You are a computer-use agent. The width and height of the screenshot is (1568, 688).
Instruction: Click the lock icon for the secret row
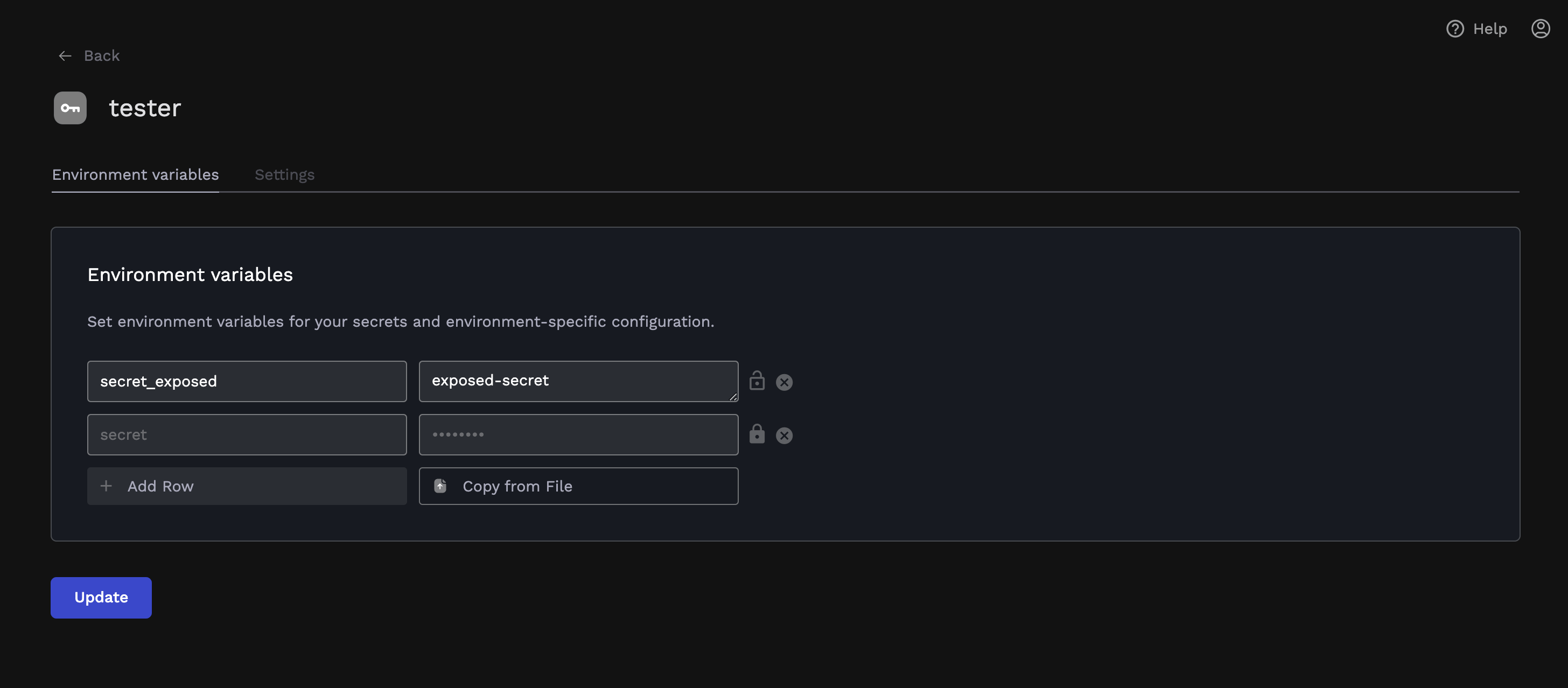click(757, 434)
